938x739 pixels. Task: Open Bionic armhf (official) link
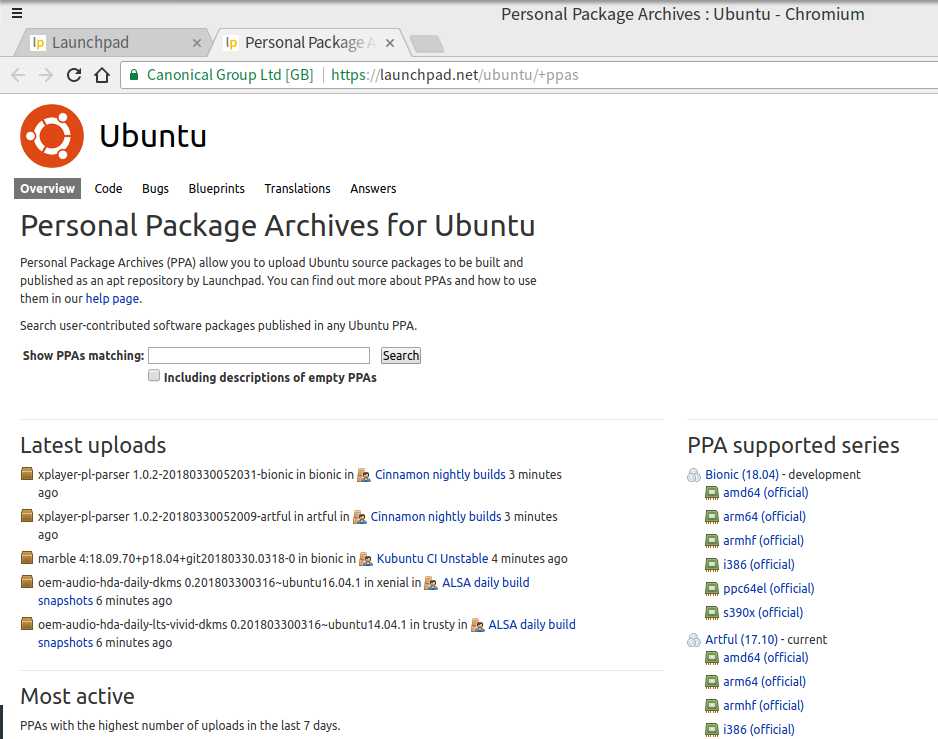(763, 540)
